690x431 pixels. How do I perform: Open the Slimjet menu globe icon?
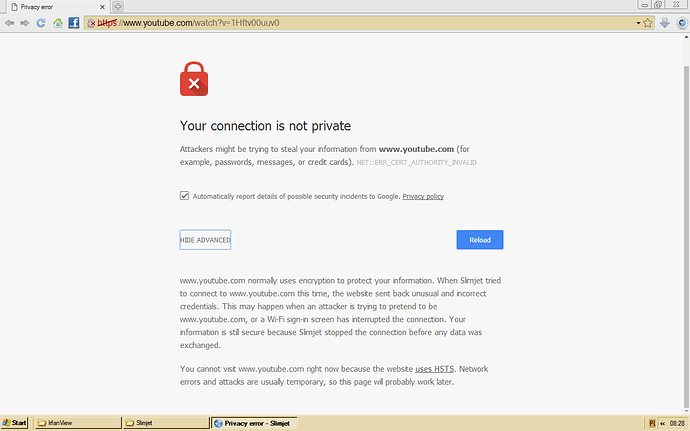click(x=682, y=23)
